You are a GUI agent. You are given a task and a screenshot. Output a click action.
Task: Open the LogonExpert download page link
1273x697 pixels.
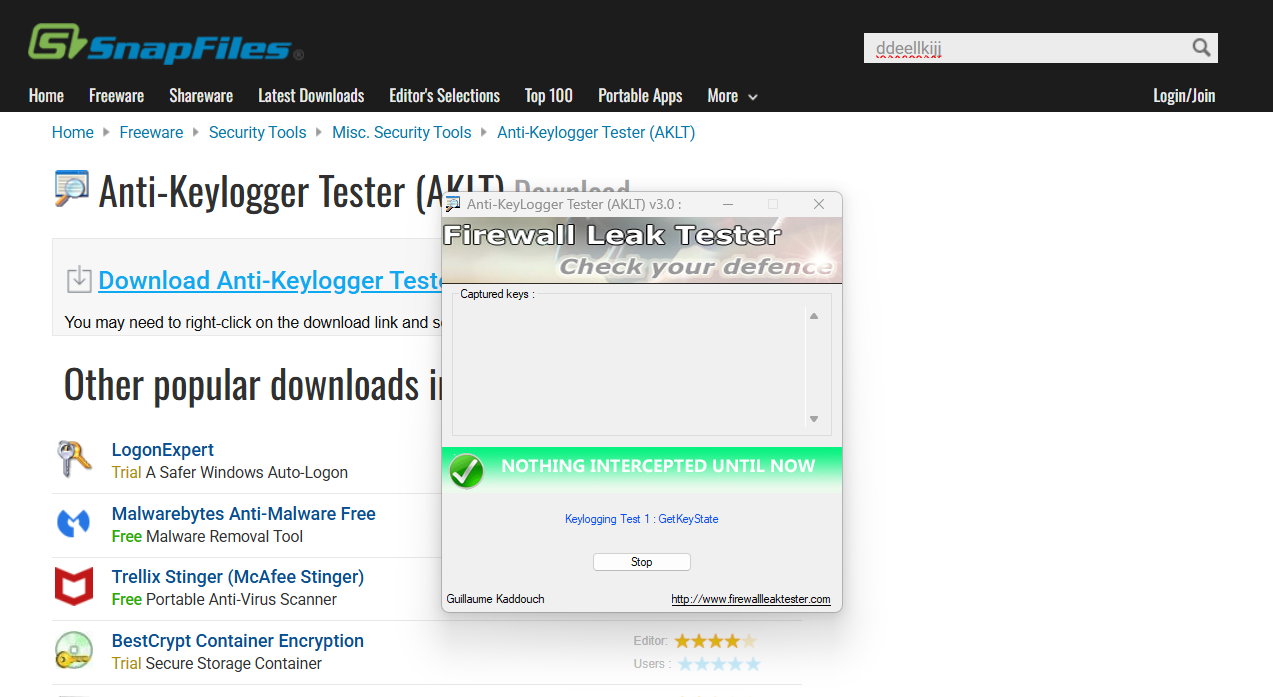click(163, 450)
